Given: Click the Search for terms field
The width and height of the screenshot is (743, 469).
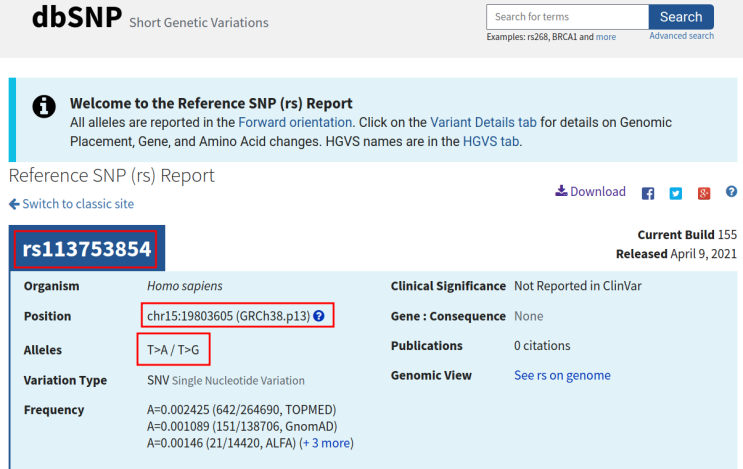Looking at the screenshot, I should click(566, 17).
